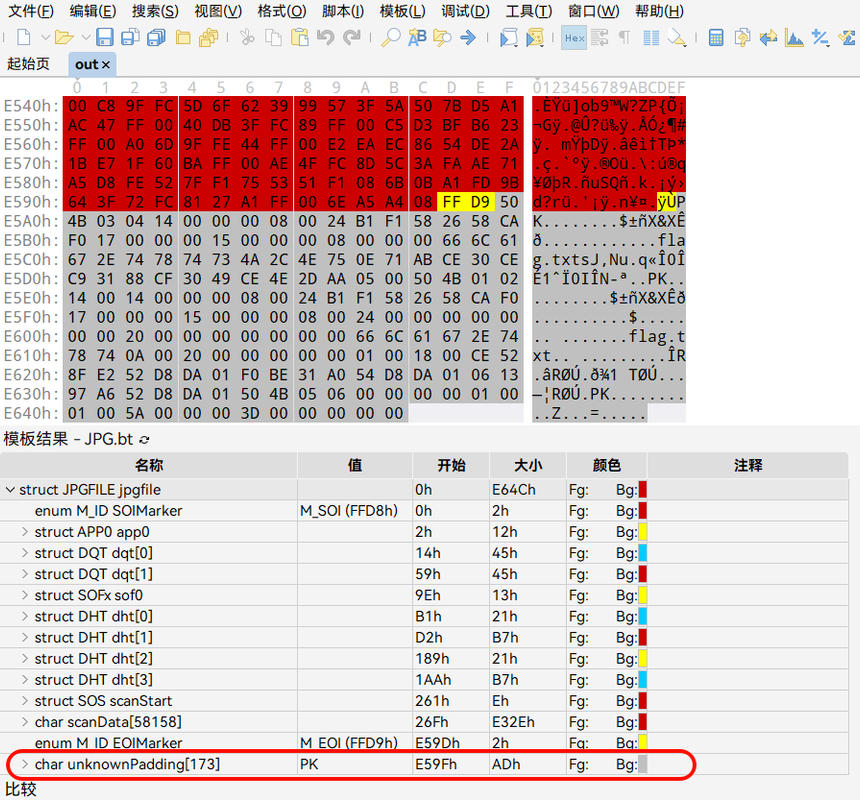Click the Hex Operations plus-minus icon
Viewport: 860px width, 800px height.
click(820, 37)
